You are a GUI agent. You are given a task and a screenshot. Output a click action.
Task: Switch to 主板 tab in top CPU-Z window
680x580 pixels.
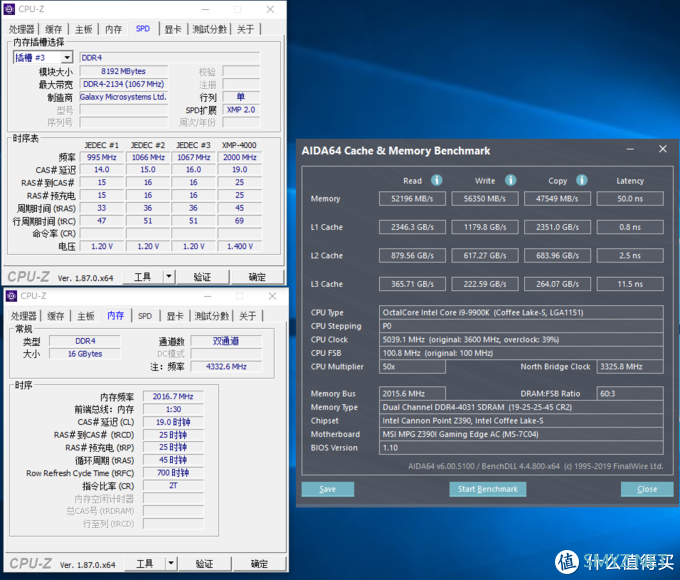pos(83,29)
